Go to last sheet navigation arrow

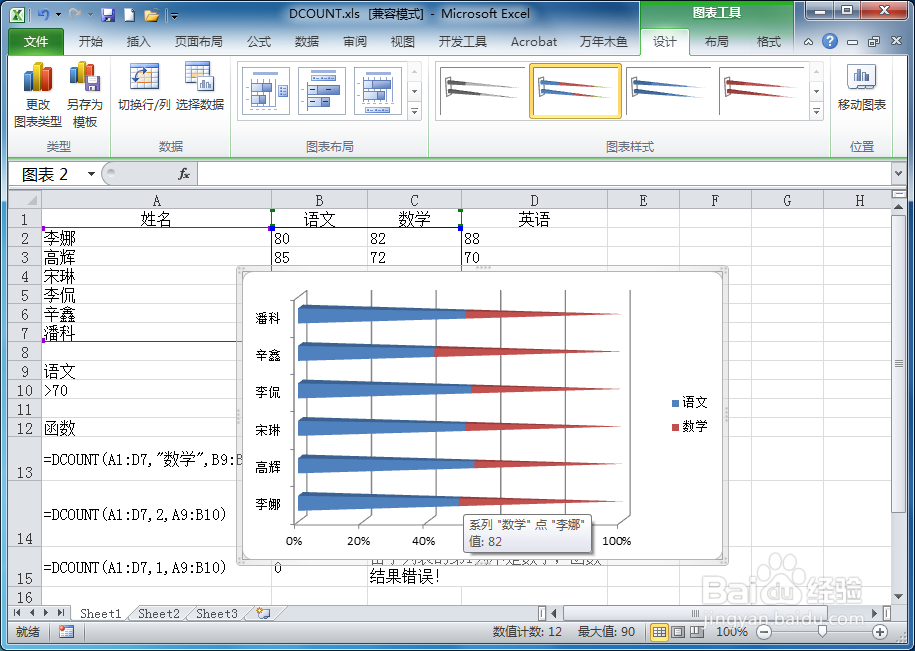61,612
